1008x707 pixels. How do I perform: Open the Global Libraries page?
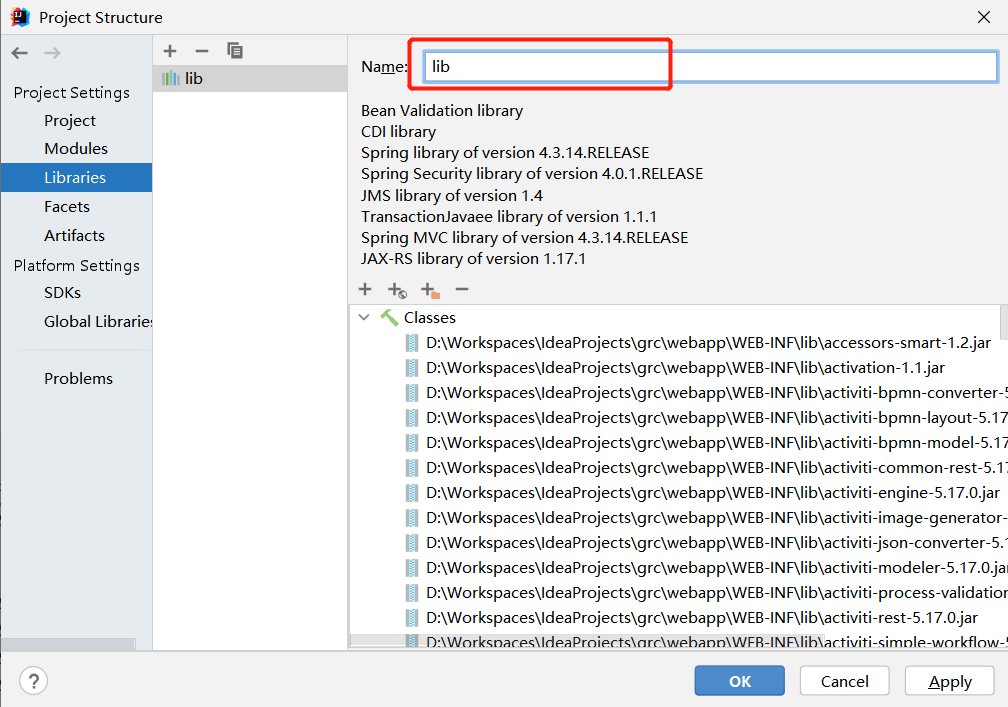[x=98, y=321]
